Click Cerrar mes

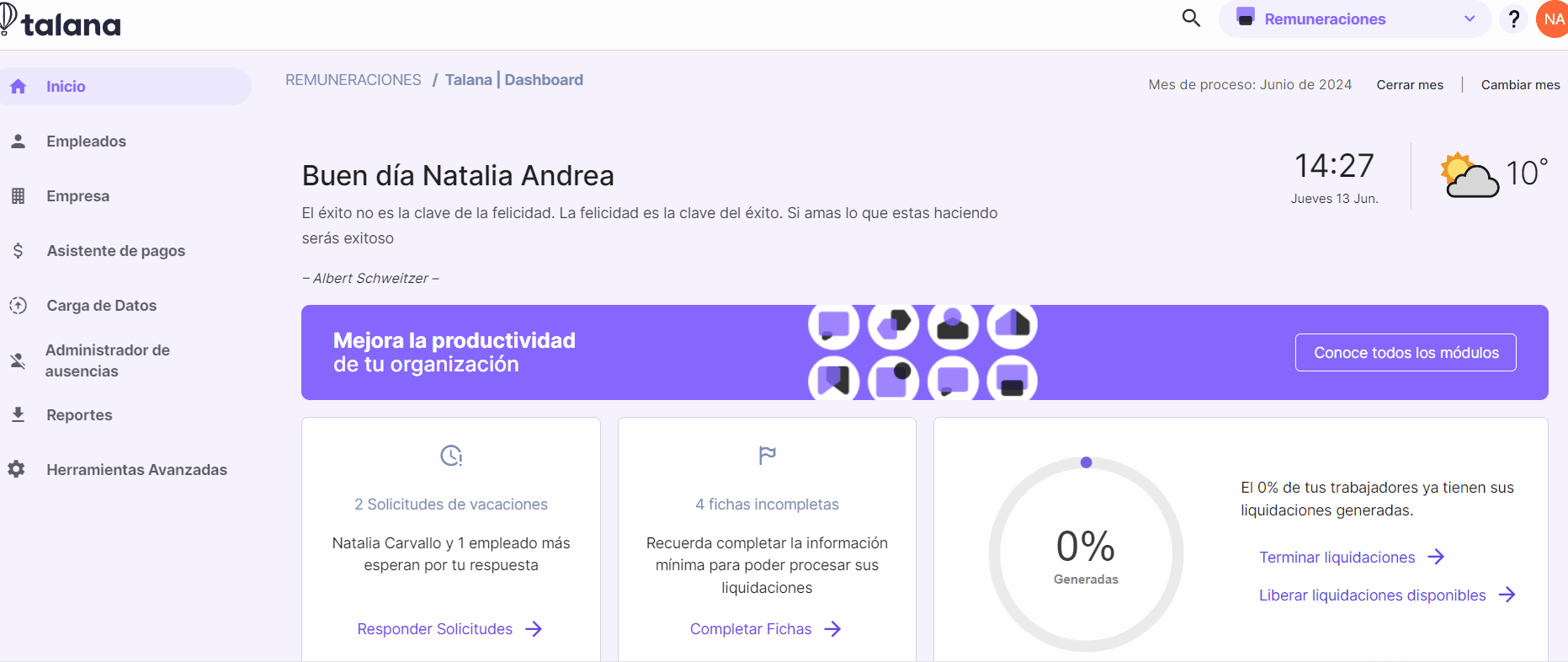pos(1410,85)
